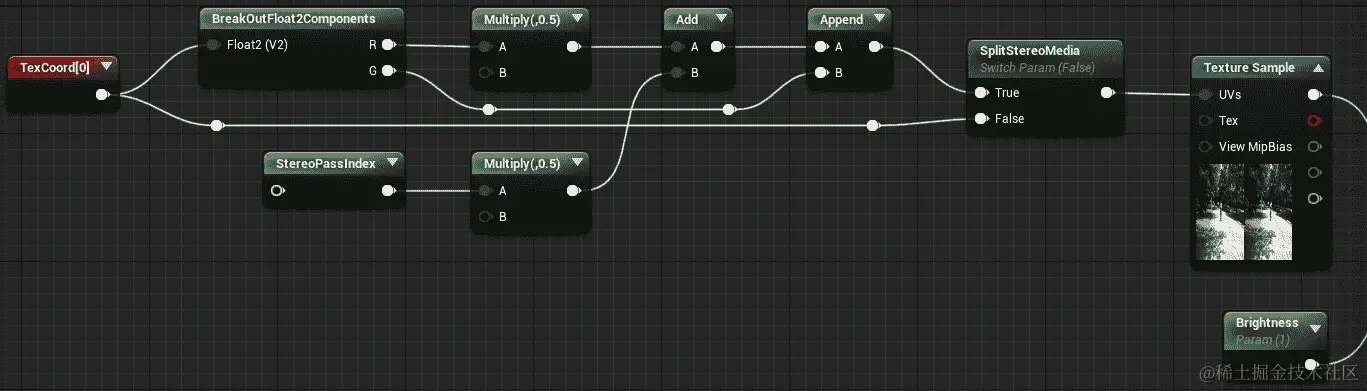Click input pin A on Multiply after StereoPassIndex

(485, 191)
